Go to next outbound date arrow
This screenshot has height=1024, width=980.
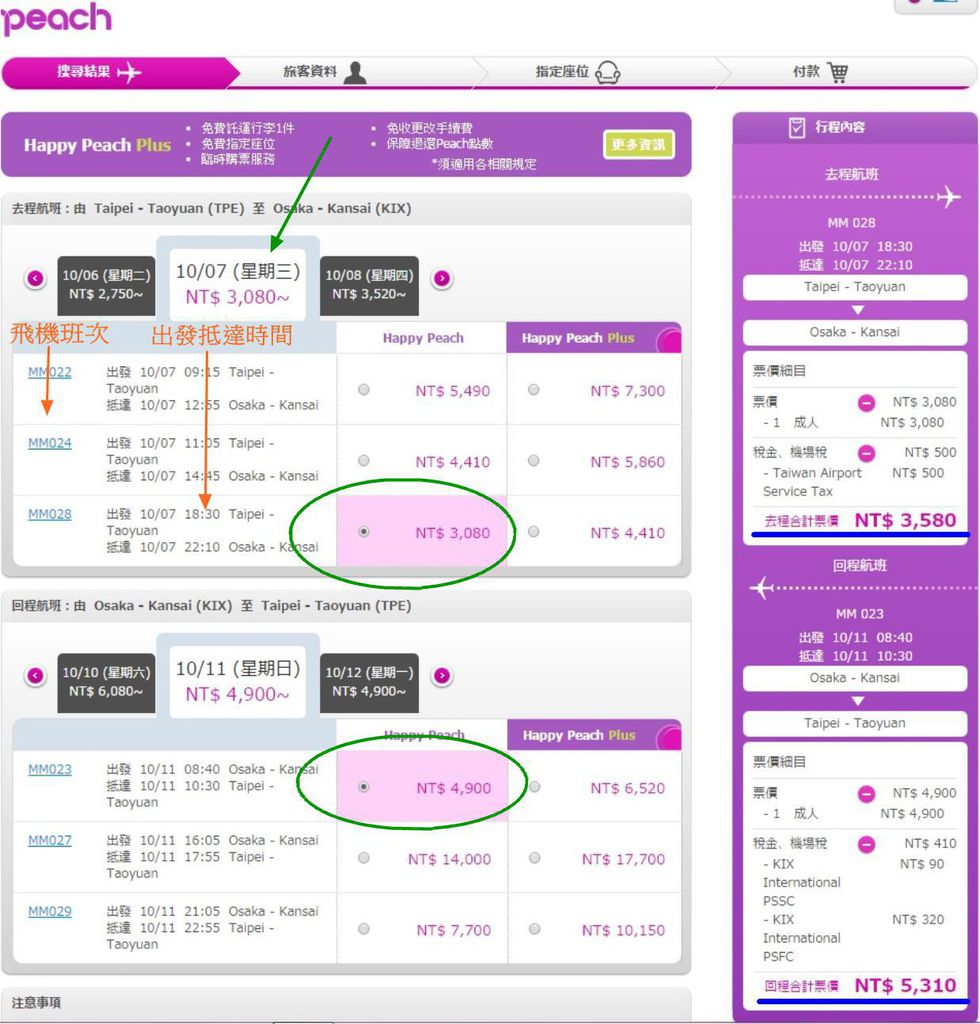(x=442, y=278)
